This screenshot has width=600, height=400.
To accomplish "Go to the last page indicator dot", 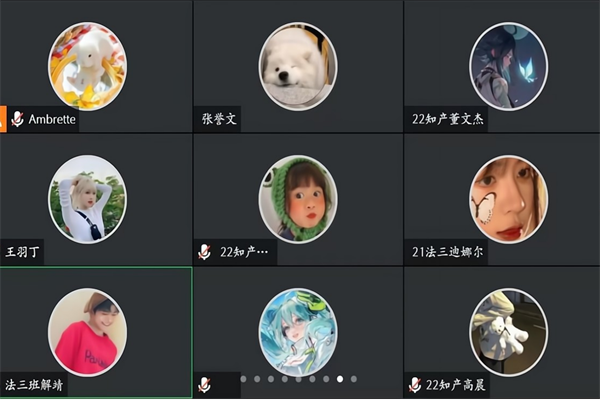I will [x=354, y=379].
